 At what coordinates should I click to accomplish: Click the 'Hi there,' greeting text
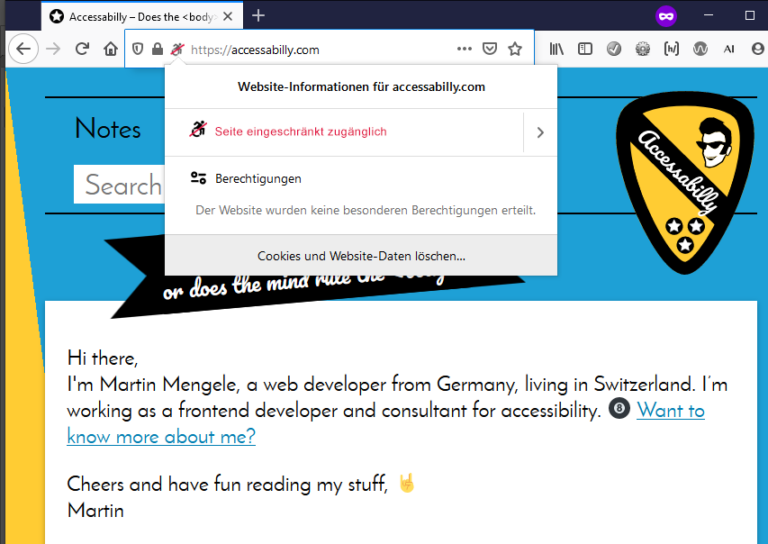coord(102,358)
